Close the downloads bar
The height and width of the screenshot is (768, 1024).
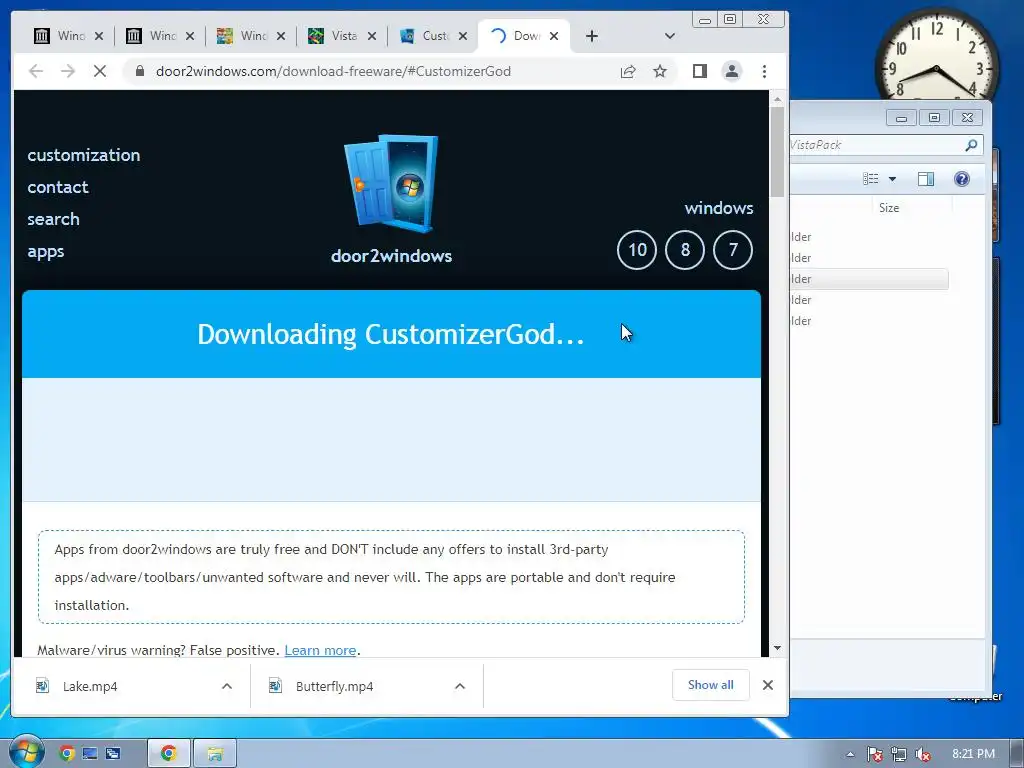coord(768,685)
